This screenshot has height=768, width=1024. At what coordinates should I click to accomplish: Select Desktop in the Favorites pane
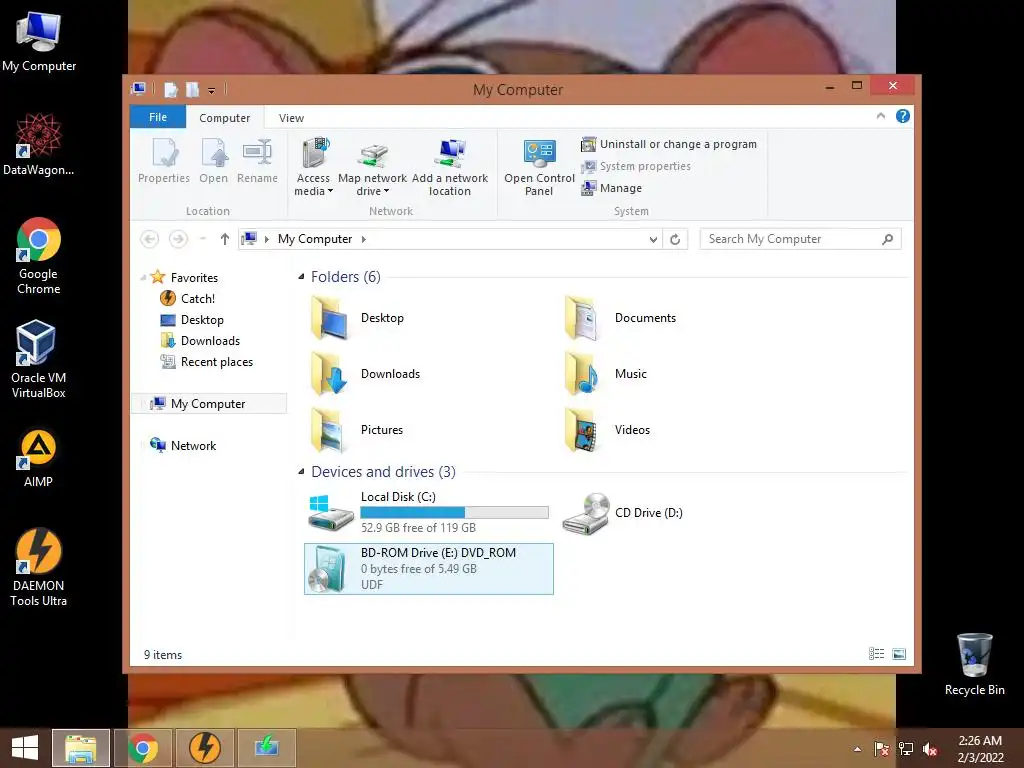pos(192,319)
